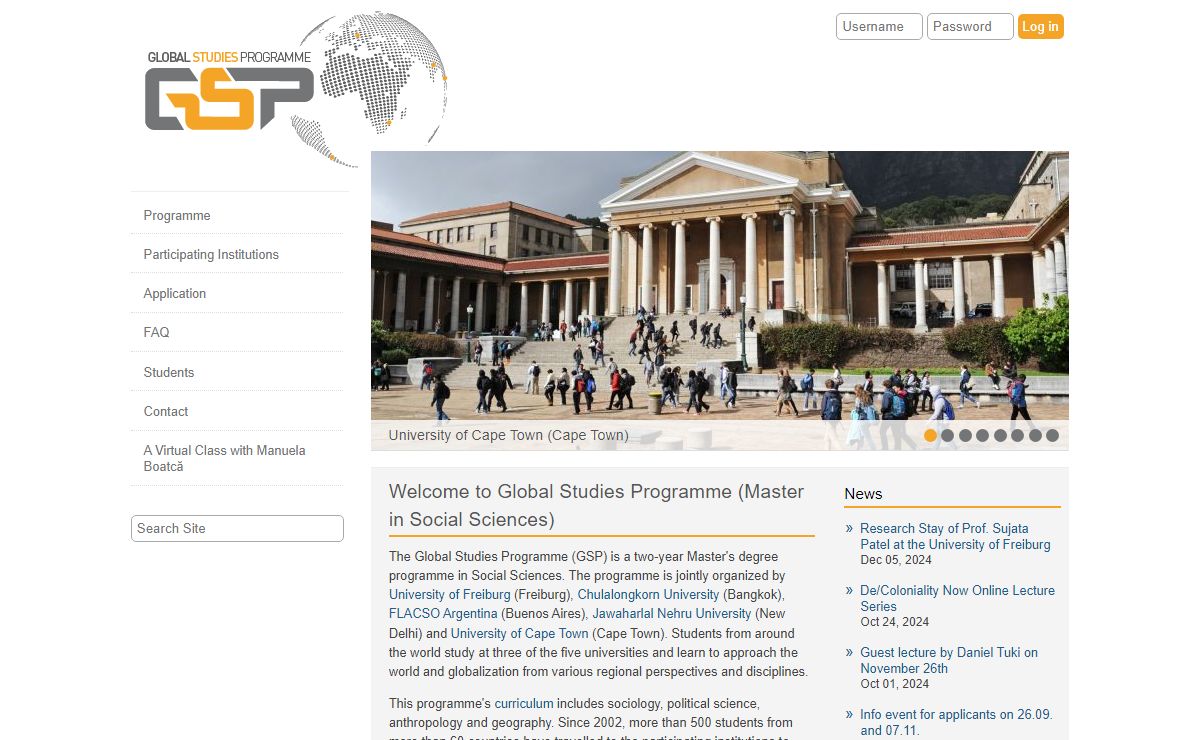Viewport: 1200px width, 740px height.
Task: Open the FLACSO Argentina link
Action: pyautogui.click(x=443, y=613)
